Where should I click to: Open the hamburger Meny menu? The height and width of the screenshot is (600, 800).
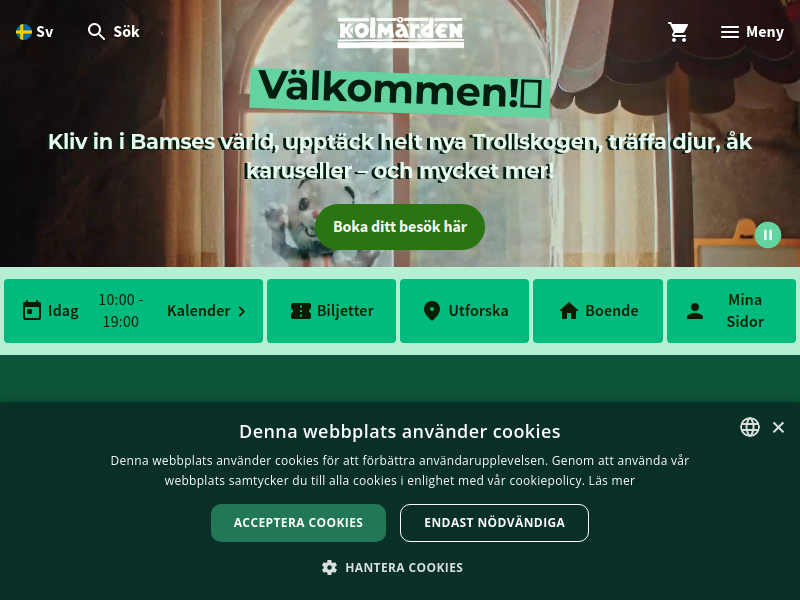pyautogui.click(x=752, y=32)
